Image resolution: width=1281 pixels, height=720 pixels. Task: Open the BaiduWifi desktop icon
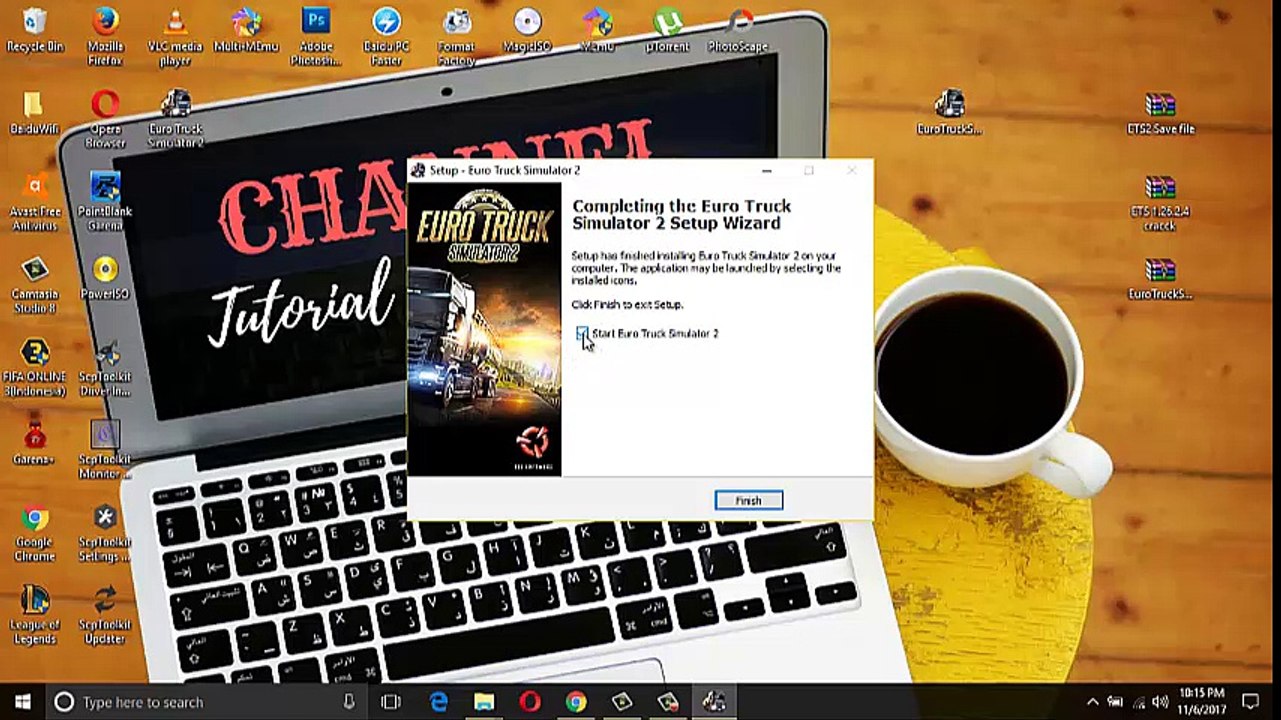[35, 113]
